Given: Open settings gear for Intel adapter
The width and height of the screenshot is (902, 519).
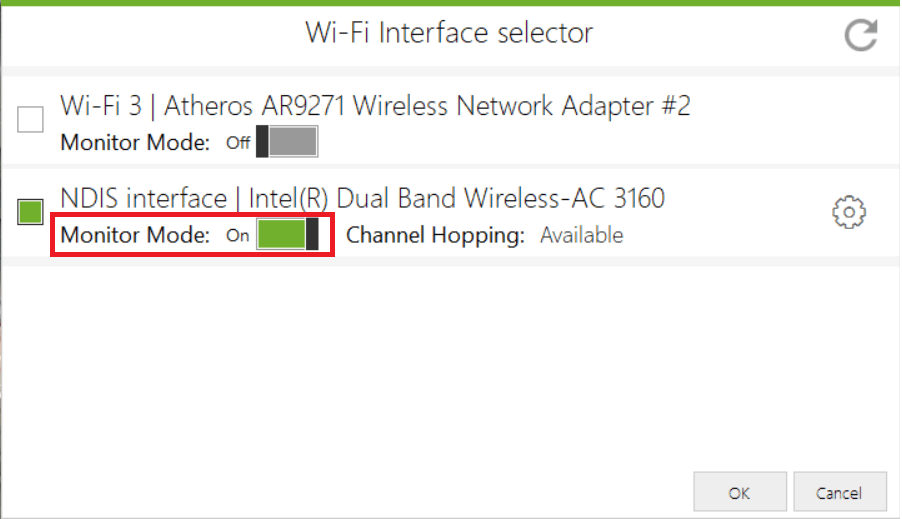Looking at the screenshot, I should (849, 213).
